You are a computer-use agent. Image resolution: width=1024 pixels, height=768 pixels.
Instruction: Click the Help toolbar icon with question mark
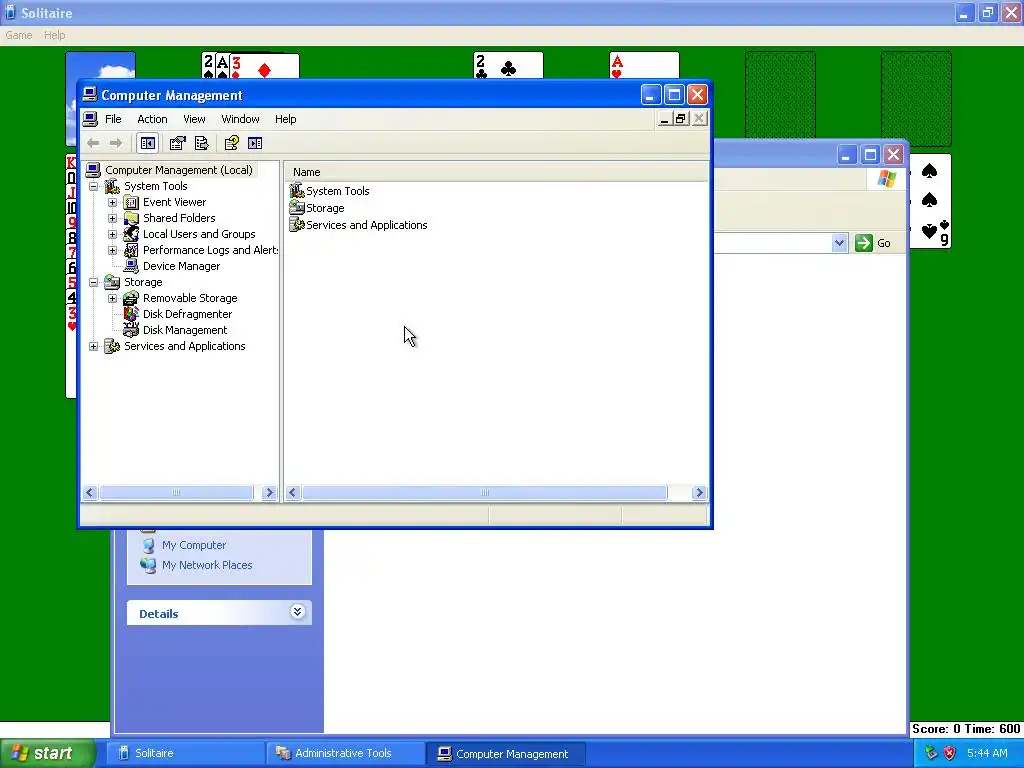[231, 143]
